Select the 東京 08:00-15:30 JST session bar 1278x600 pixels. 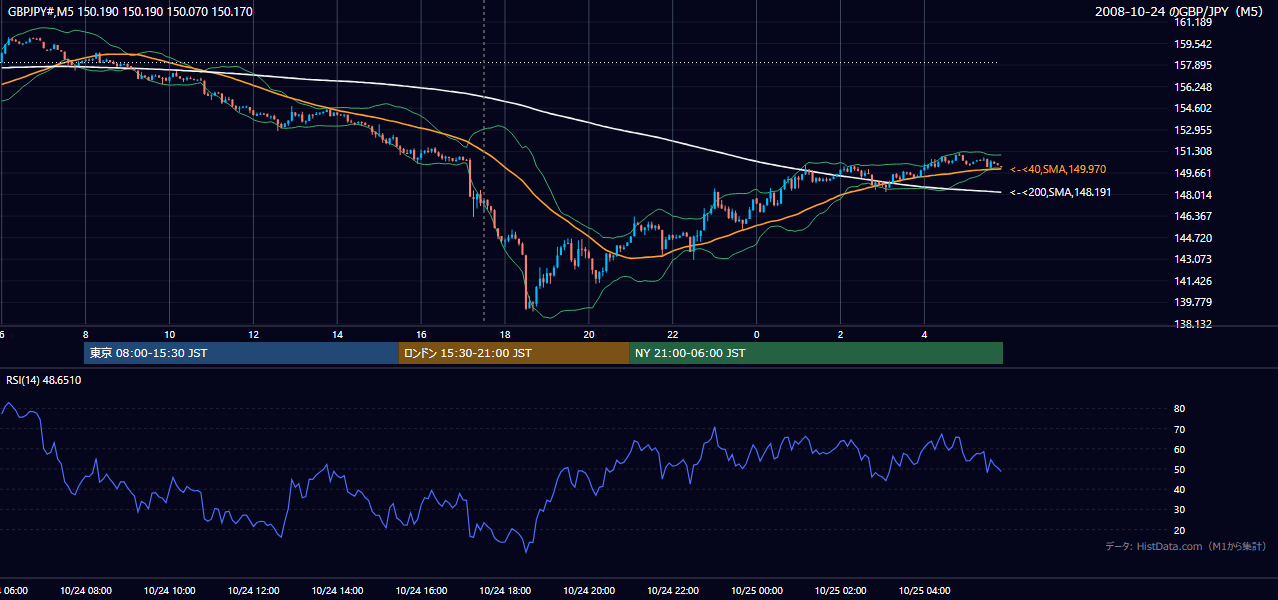(x=241, y=353)
